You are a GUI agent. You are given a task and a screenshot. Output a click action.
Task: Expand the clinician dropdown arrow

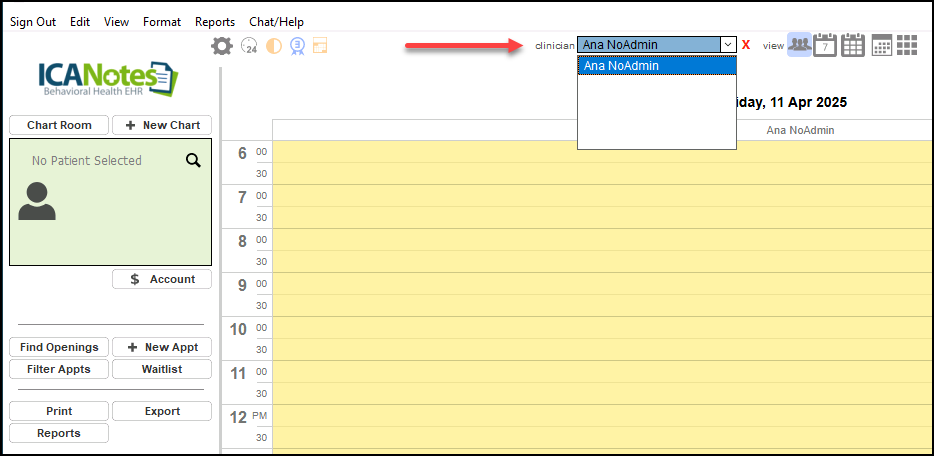(728, 45)
